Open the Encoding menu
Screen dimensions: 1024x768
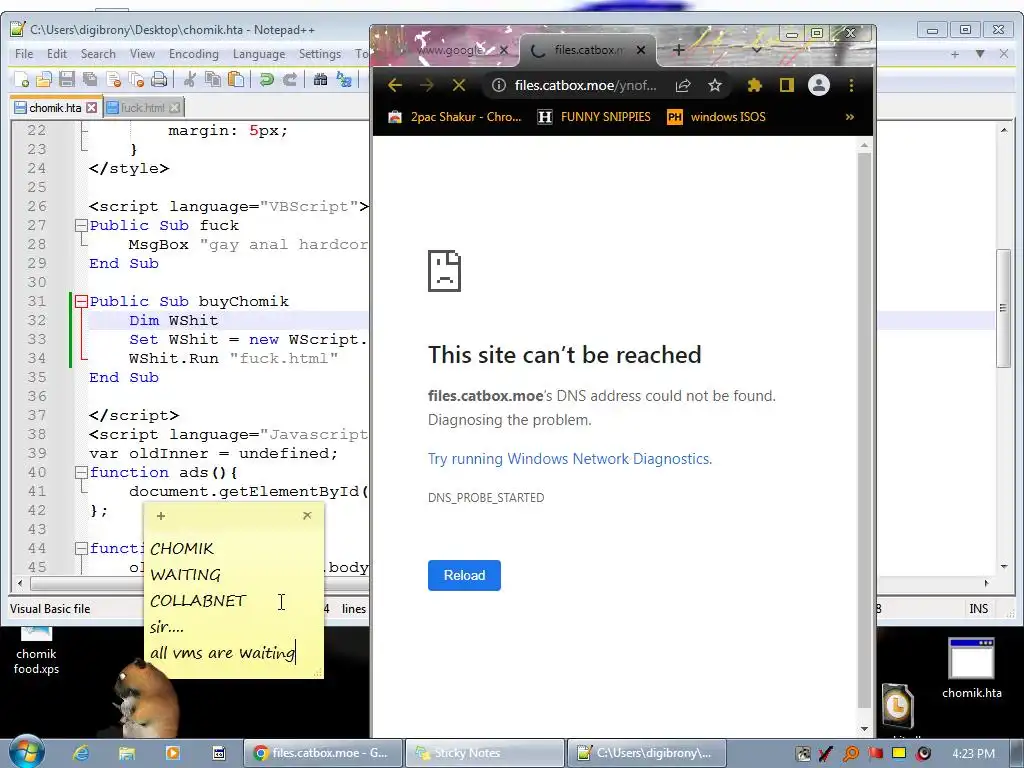click(x=193, y=54)
